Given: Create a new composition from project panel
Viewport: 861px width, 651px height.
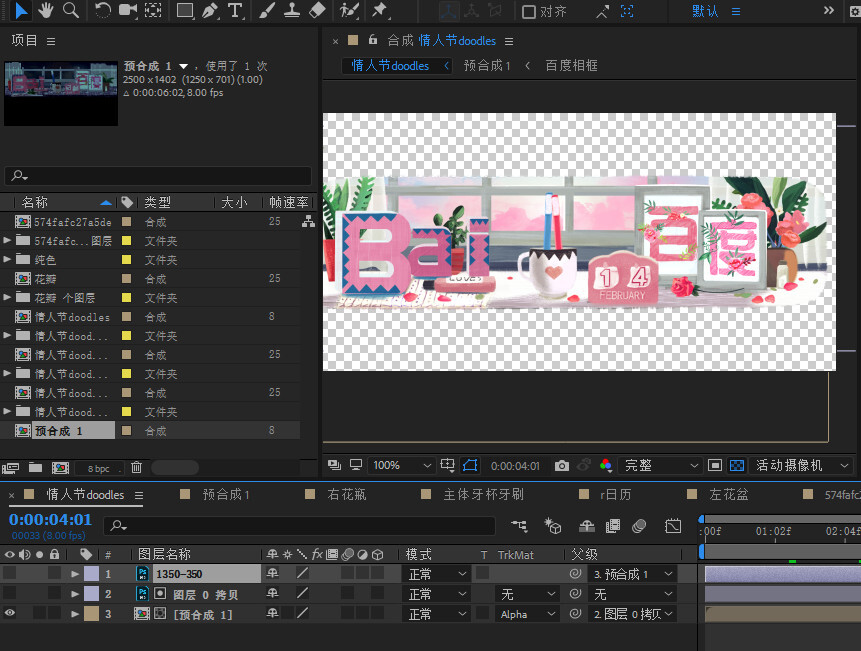Looking at the screenshot, I should [x=60, y=468].
